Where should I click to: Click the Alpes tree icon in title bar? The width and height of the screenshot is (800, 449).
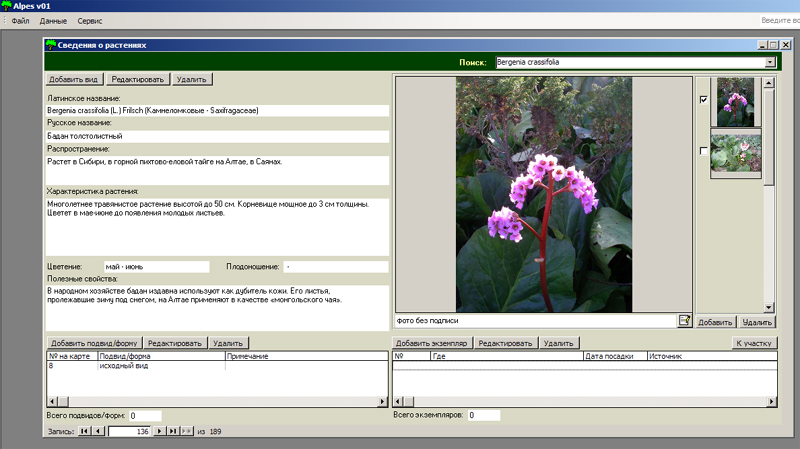coord(6,6)
